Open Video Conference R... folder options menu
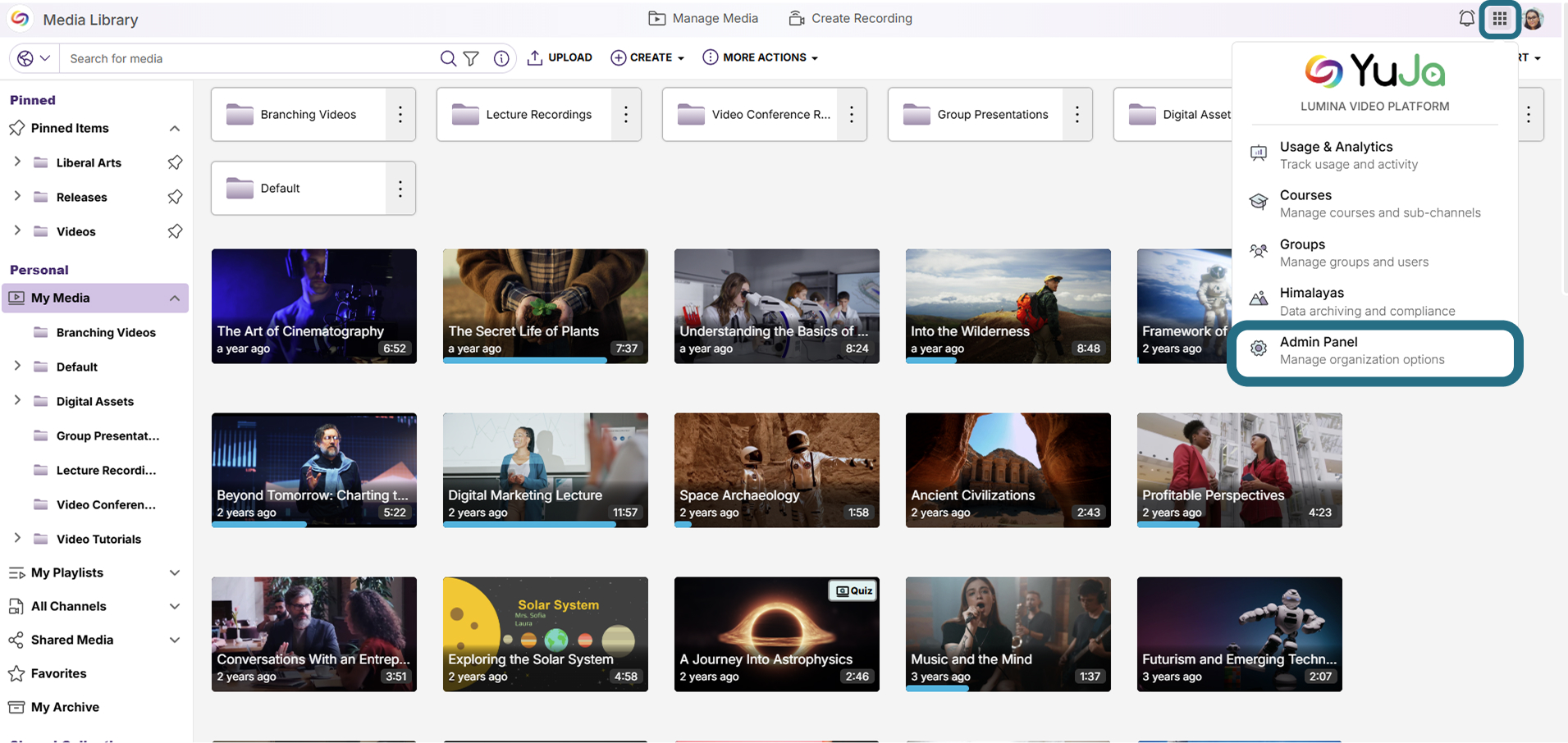The height and width of the screenshot is (743, 1568). coord(852,114)
